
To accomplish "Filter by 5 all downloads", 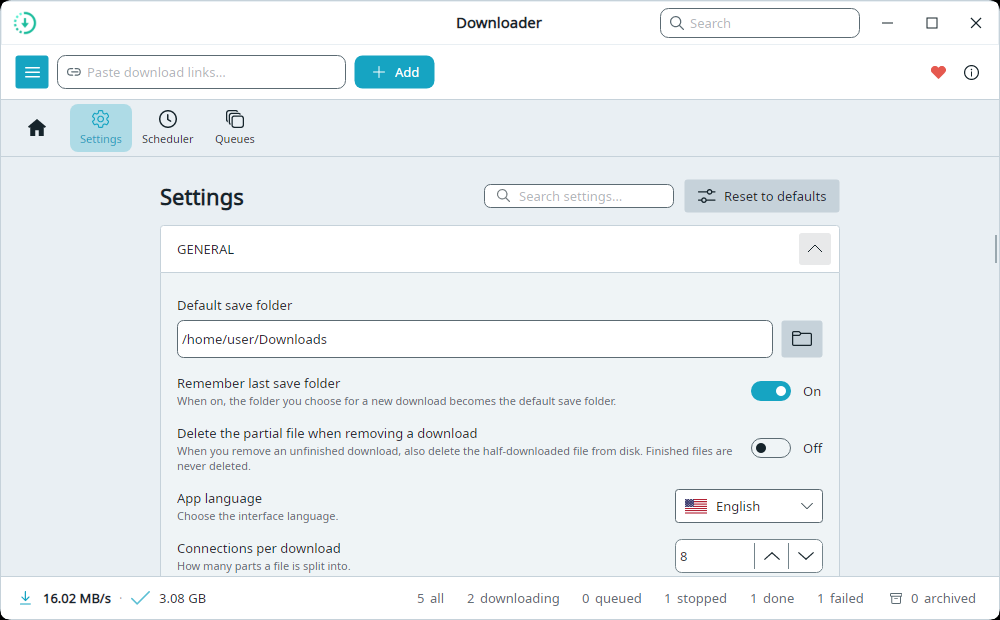I will [x=430, y=598].
